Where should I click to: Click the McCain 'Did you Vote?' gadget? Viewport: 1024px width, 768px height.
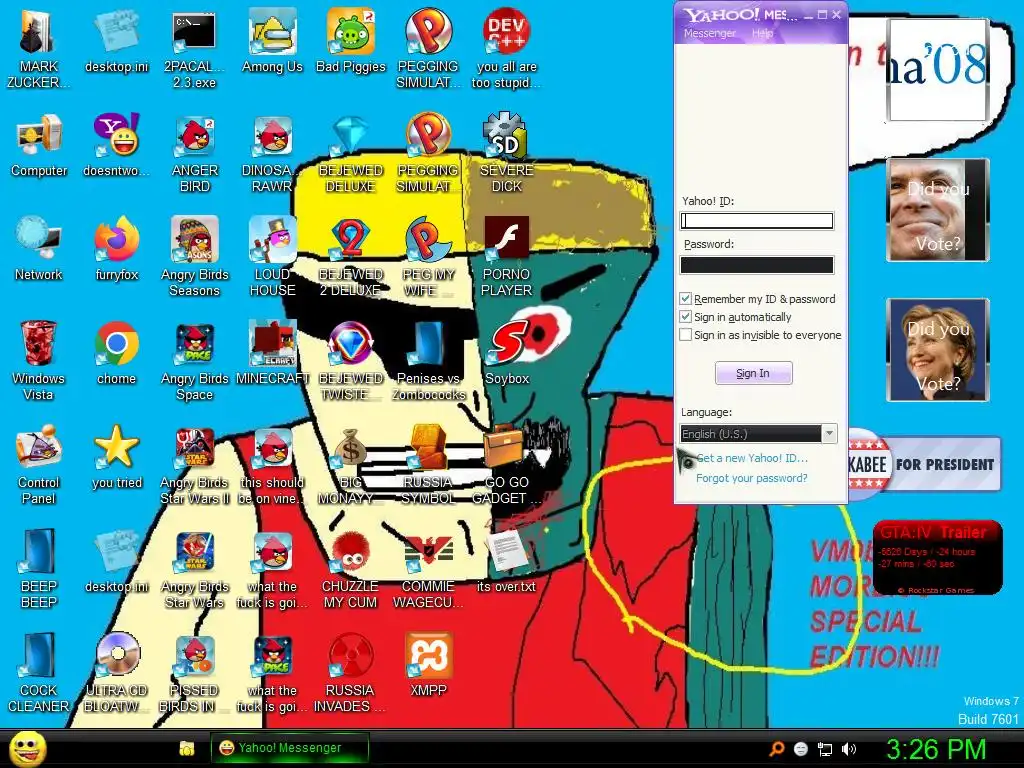click(938, 210)
